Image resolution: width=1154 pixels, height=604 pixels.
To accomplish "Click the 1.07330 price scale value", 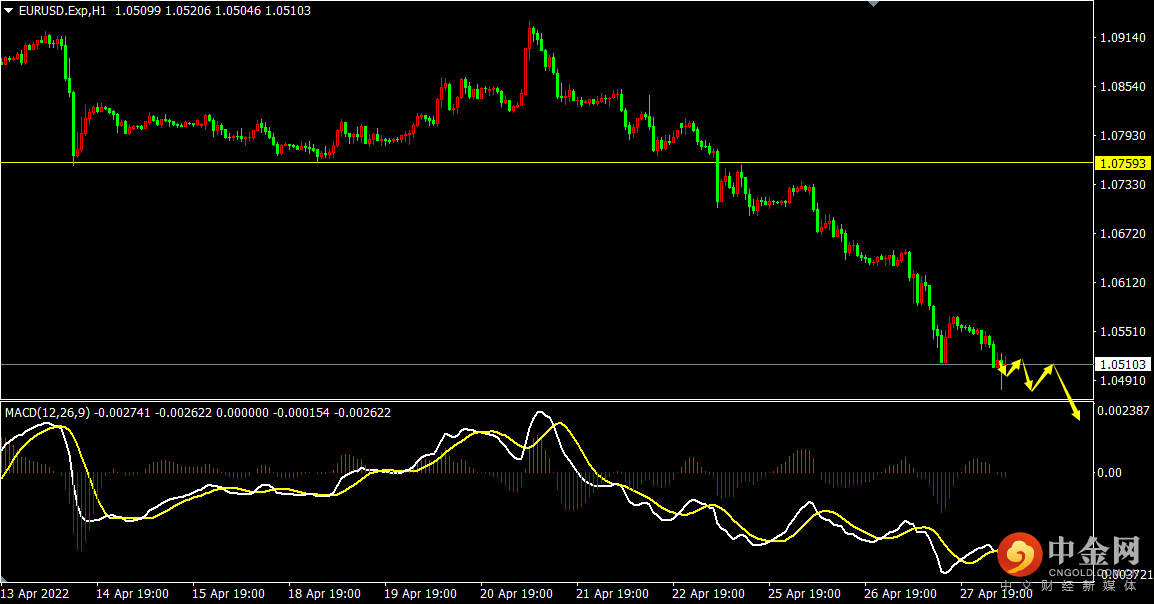I will (1122, 185).
